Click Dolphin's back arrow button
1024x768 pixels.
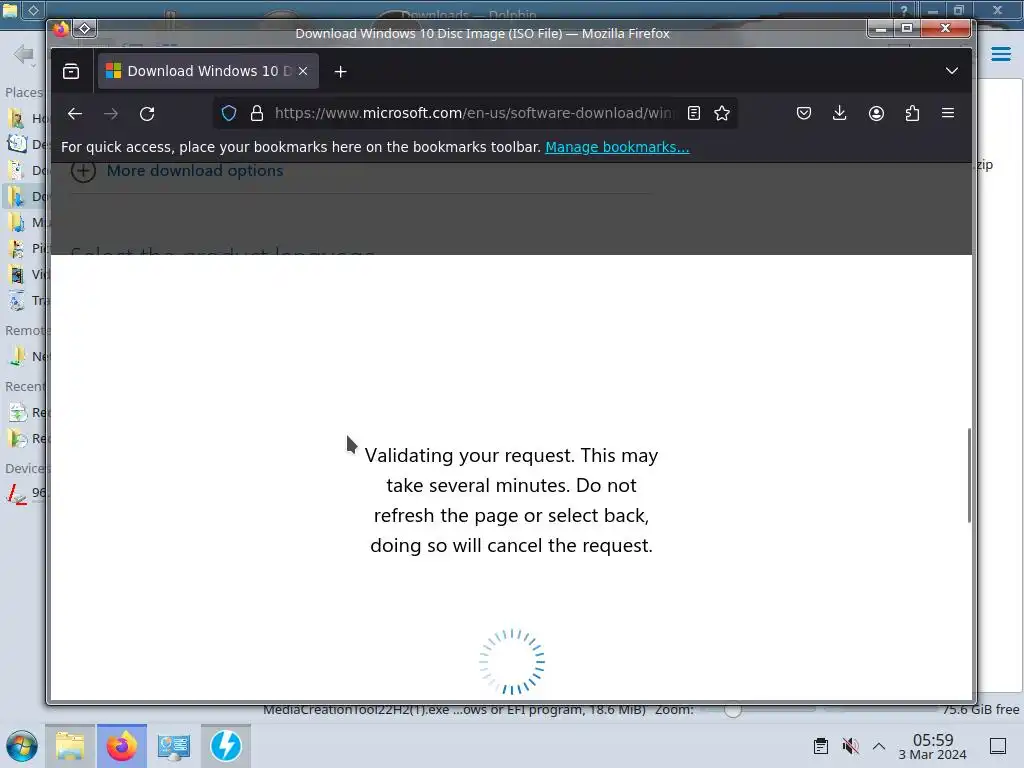click(x=23, y=54)
